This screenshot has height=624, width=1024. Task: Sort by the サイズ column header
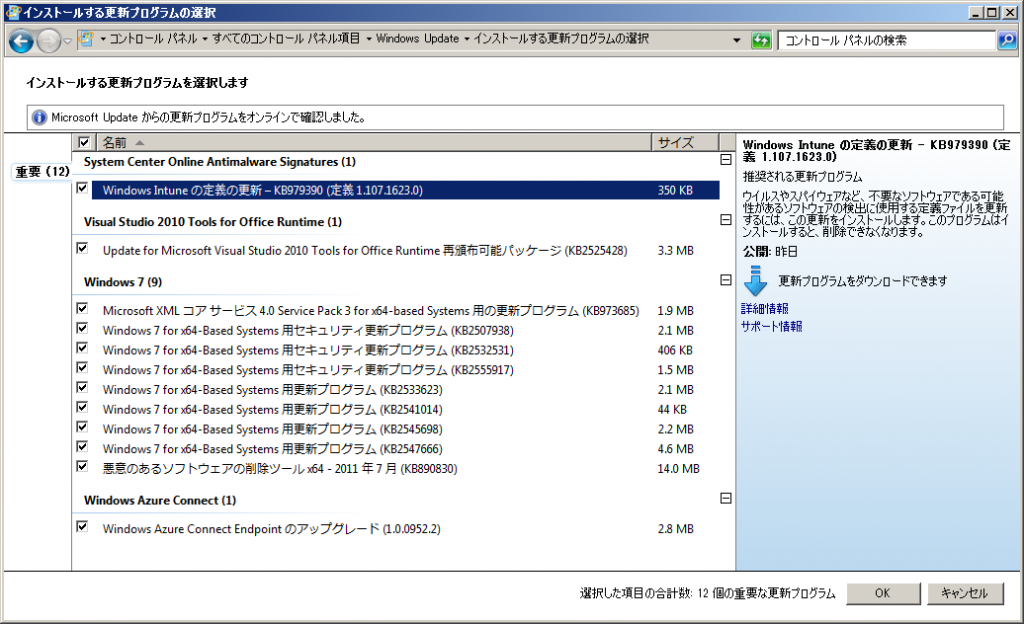point(685,142)
